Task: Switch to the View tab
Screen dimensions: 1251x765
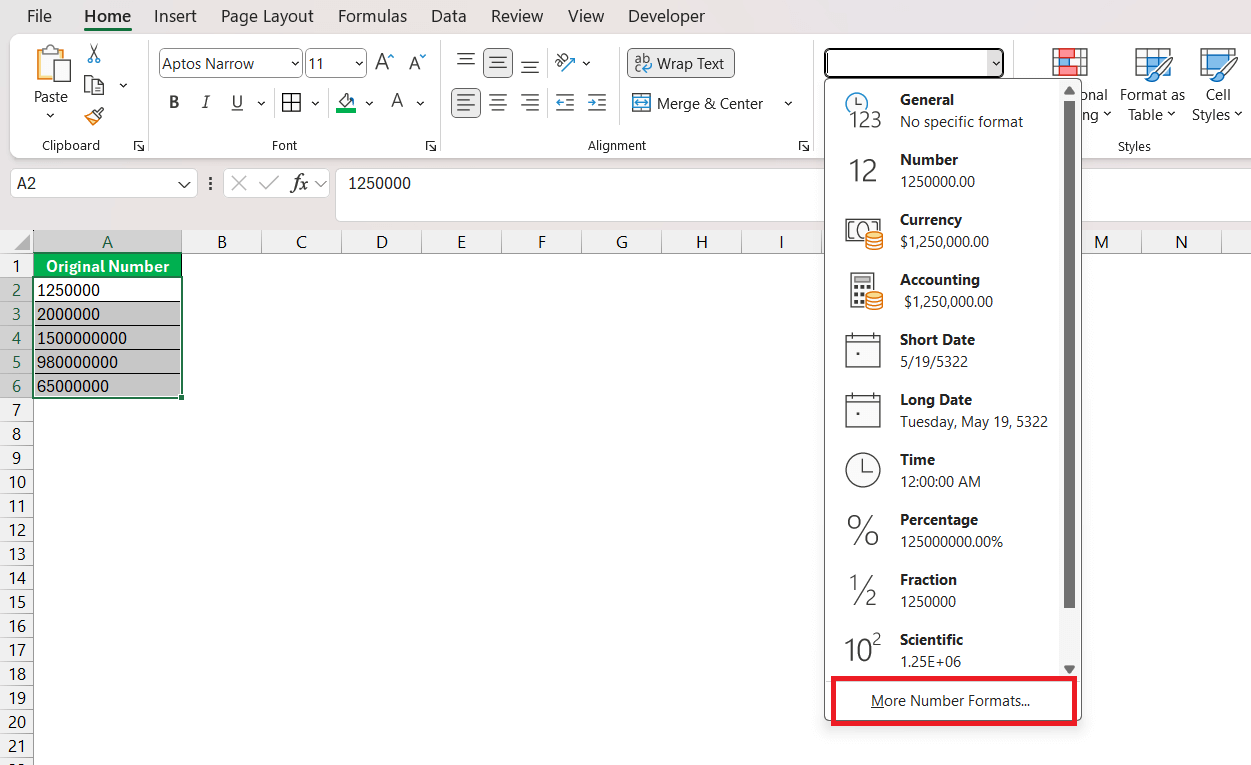Action: [x=586, y=16]
